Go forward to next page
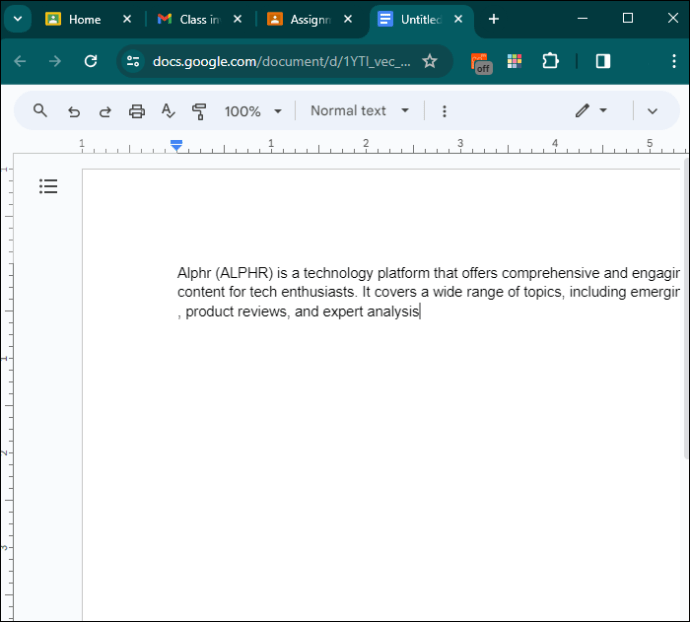Screen dimensions: 690x622 coord(55,61)
